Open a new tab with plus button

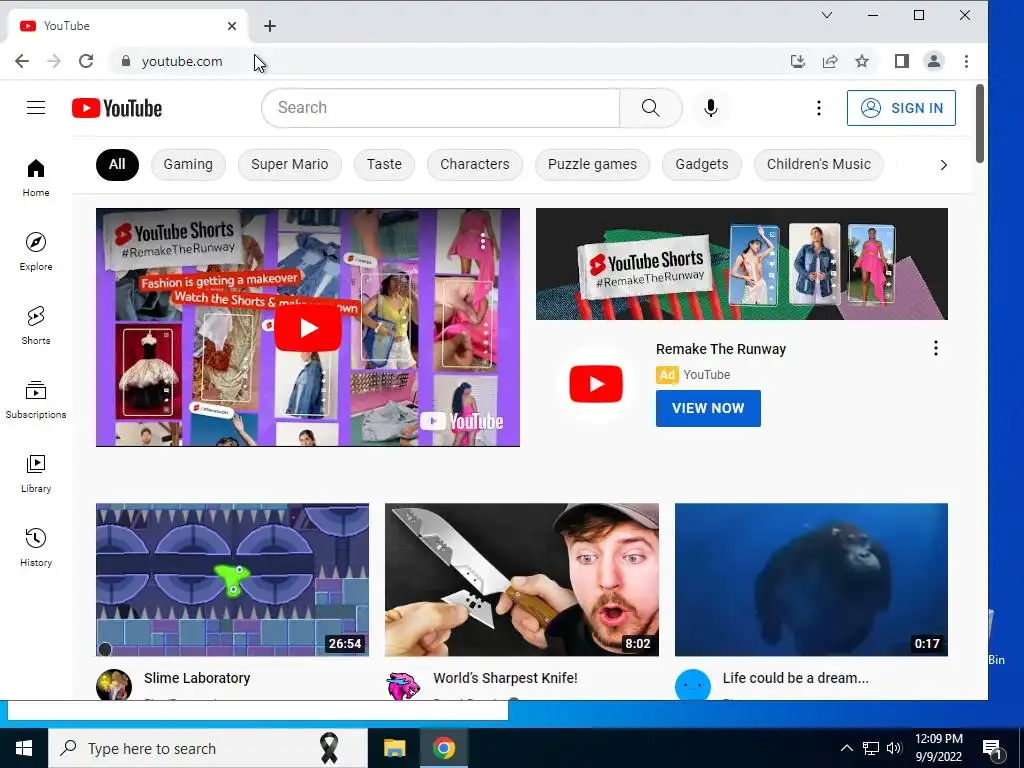[270, 26]
